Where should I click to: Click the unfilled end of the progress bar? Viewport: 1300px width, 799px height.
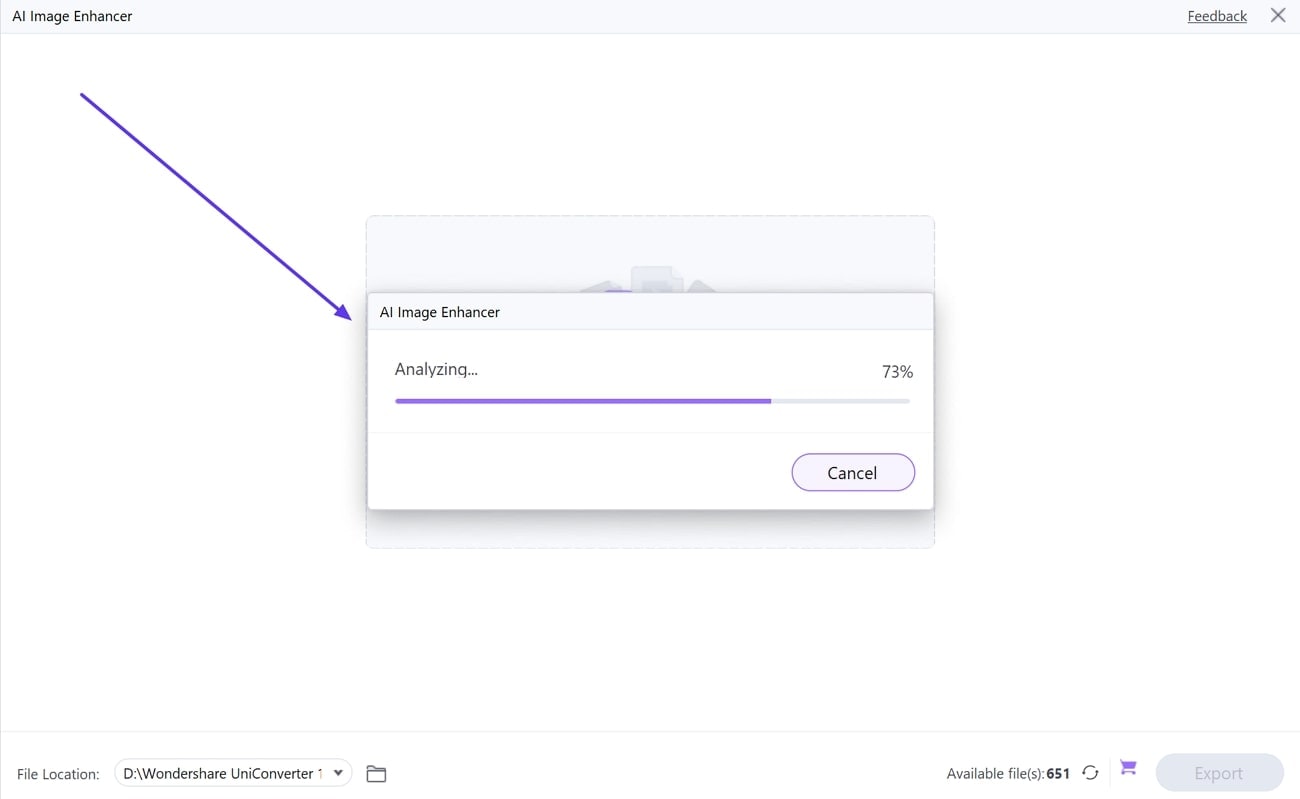click(x=840, y=401)
